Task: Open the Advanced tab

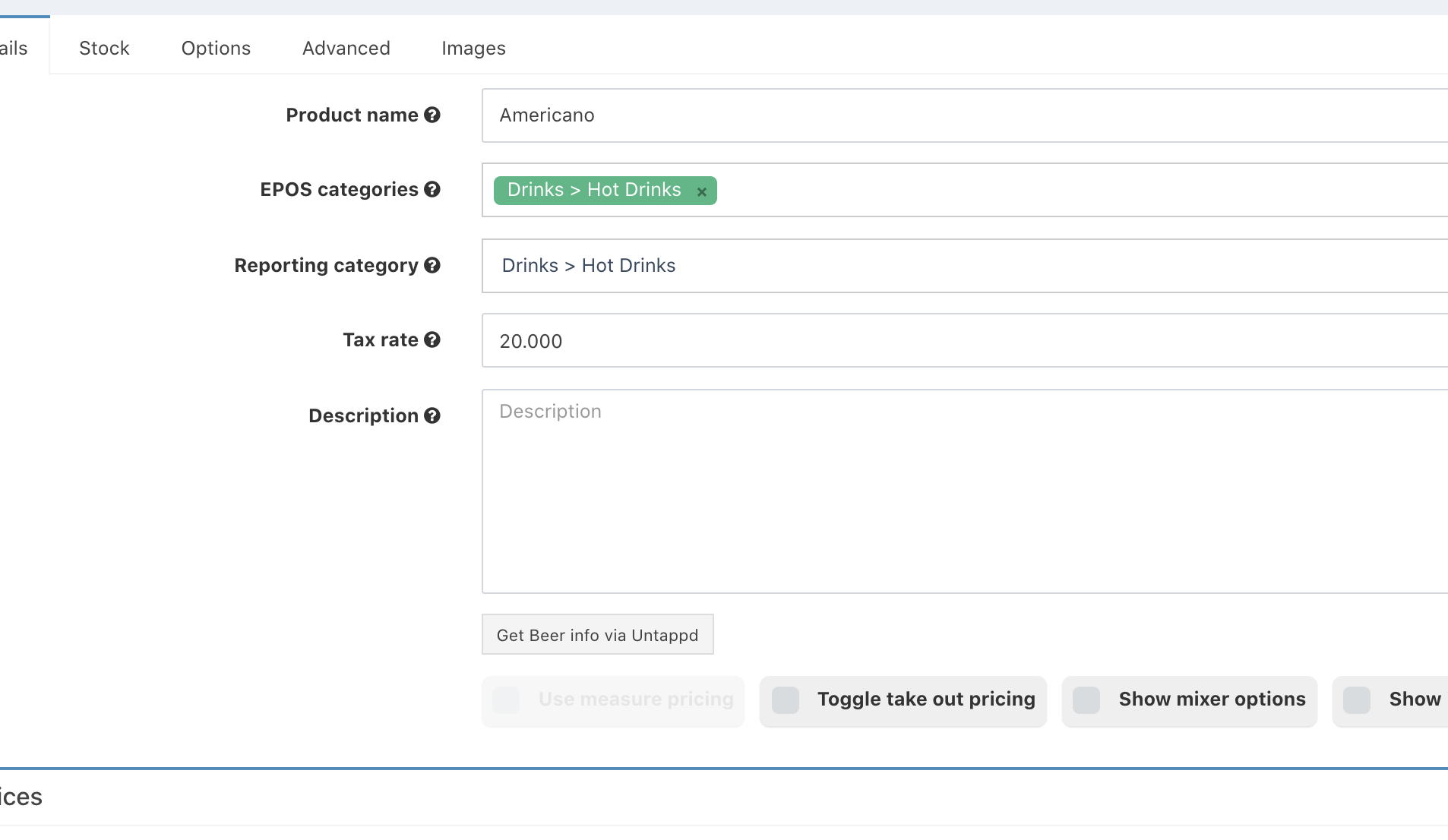Action: point(346,48)
